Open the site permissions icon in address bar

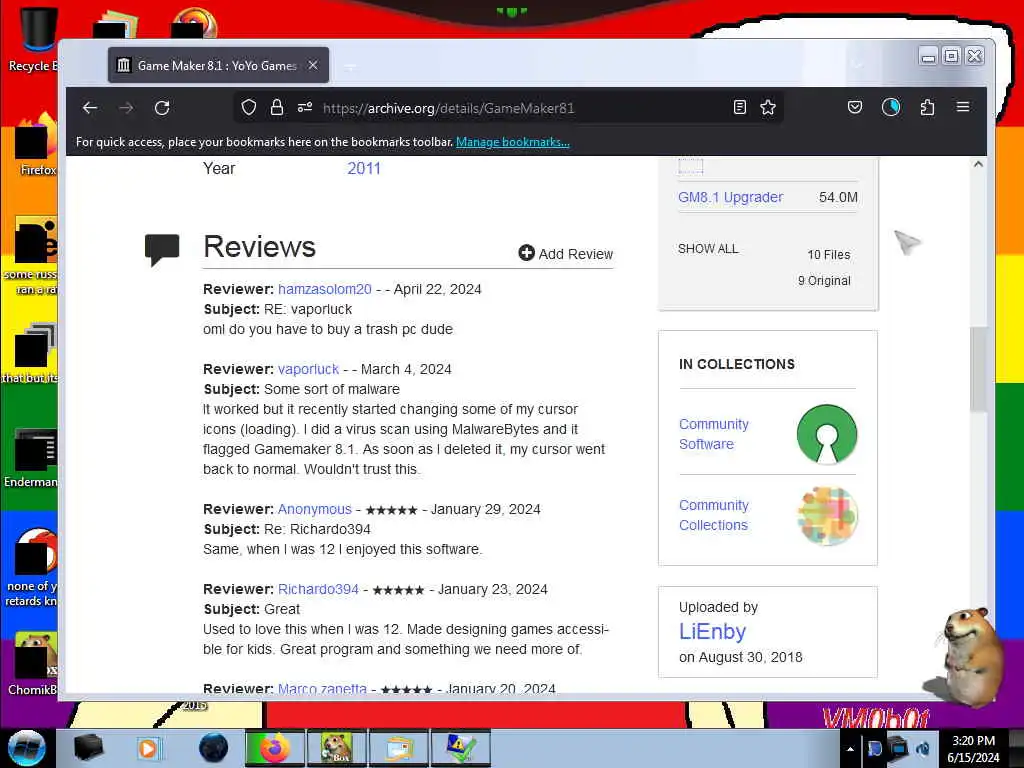[305, 107]
